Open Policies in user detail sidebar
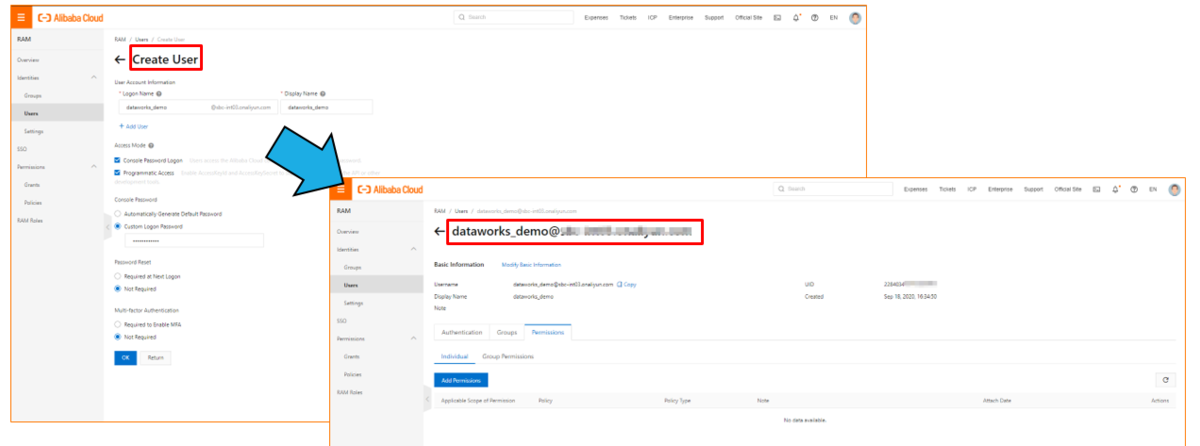 [353, 374]
